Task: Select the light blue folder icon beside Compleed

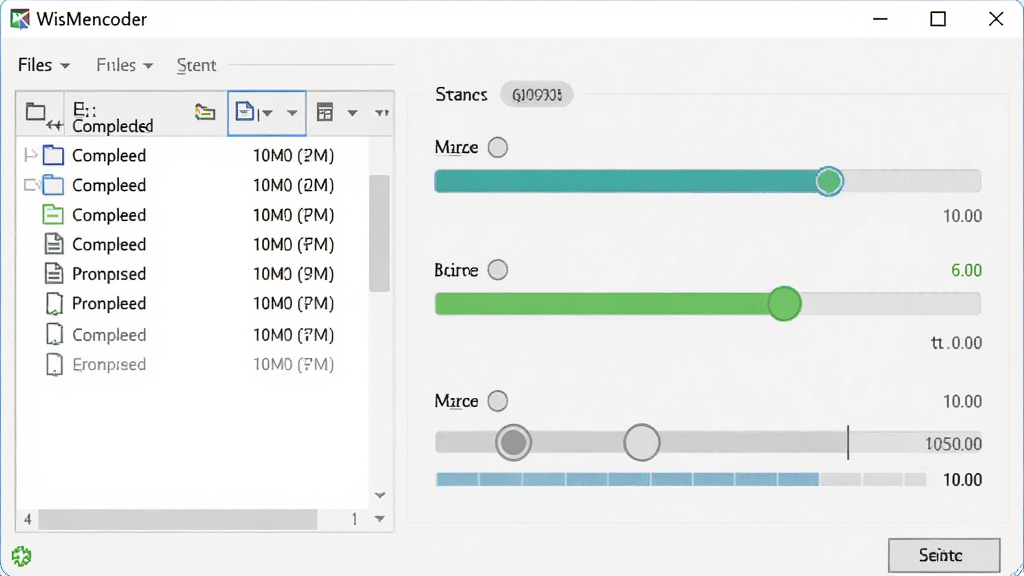Action: (x=53, y=185)
